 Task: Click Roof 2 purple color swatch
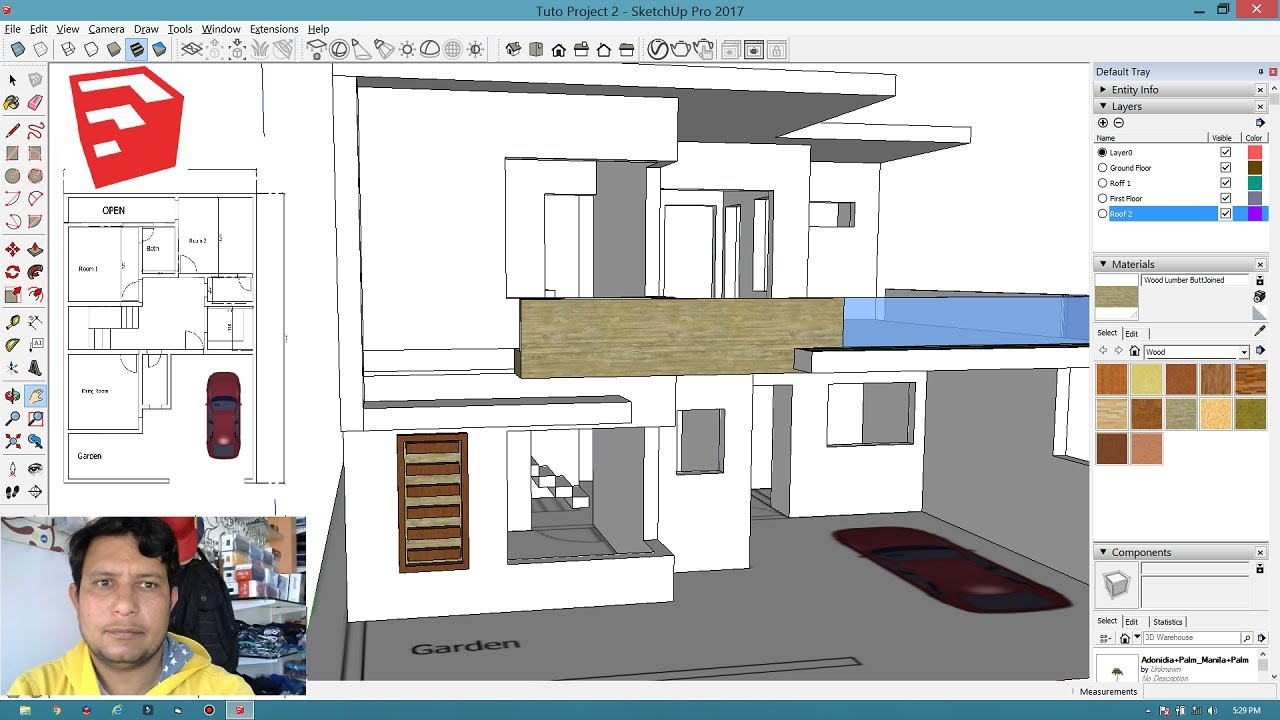tap(1254, 214)
